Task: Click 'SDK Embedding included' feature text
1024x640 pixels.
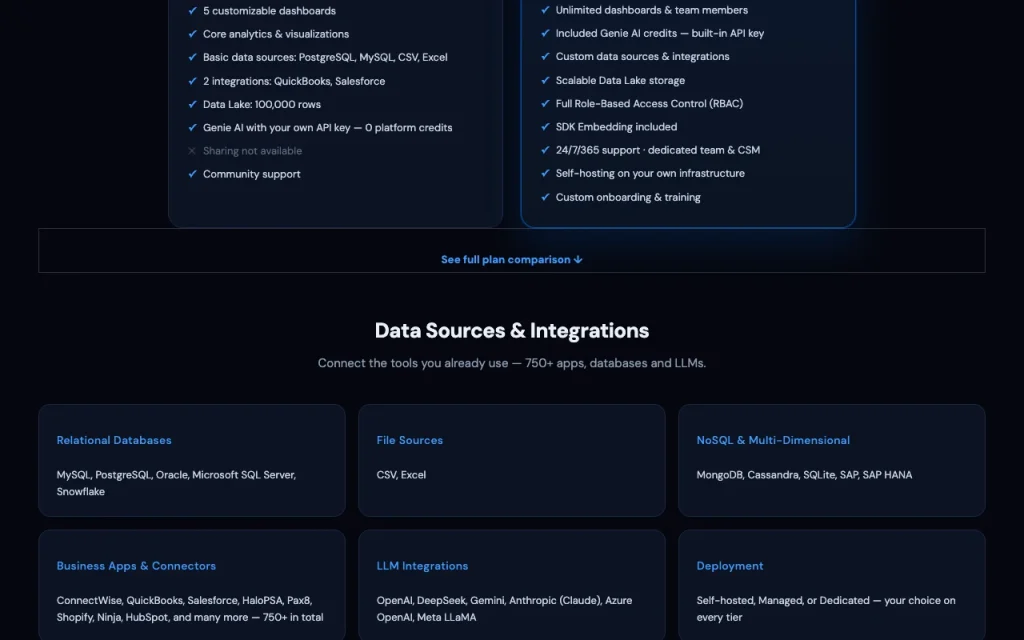Action: (x=616, y=127)
